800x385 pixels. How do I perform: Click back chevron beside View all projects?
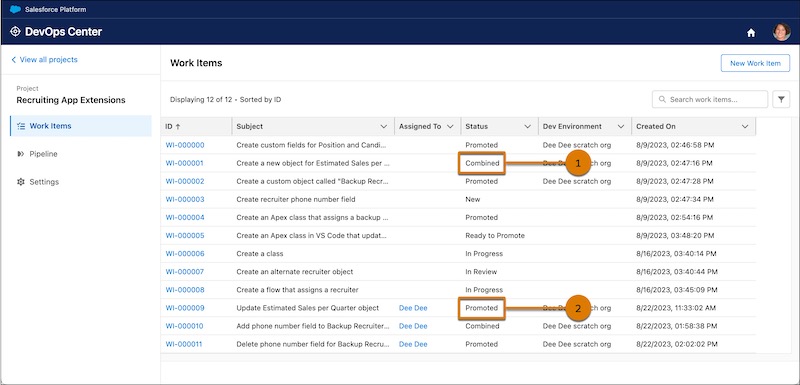tap(14, 60)
